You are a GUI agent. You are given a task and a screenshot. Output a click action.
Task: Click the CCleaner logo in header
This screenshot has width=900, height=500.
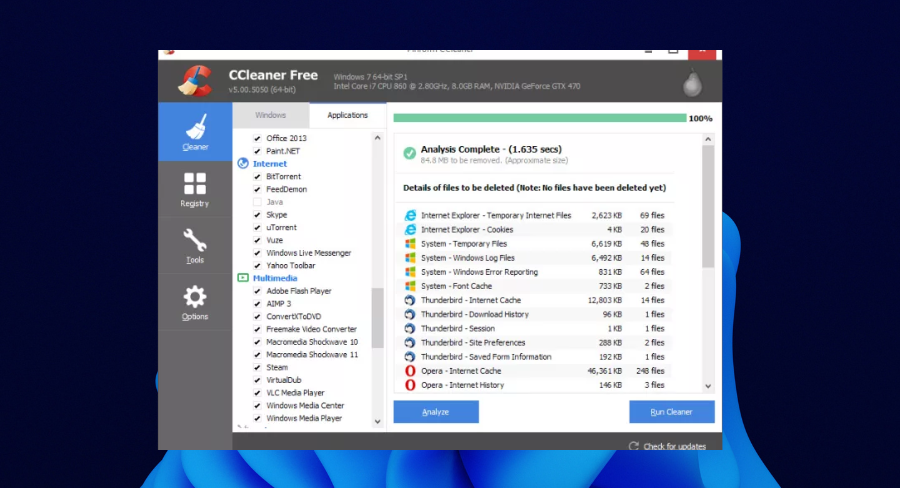pos(195,81)
